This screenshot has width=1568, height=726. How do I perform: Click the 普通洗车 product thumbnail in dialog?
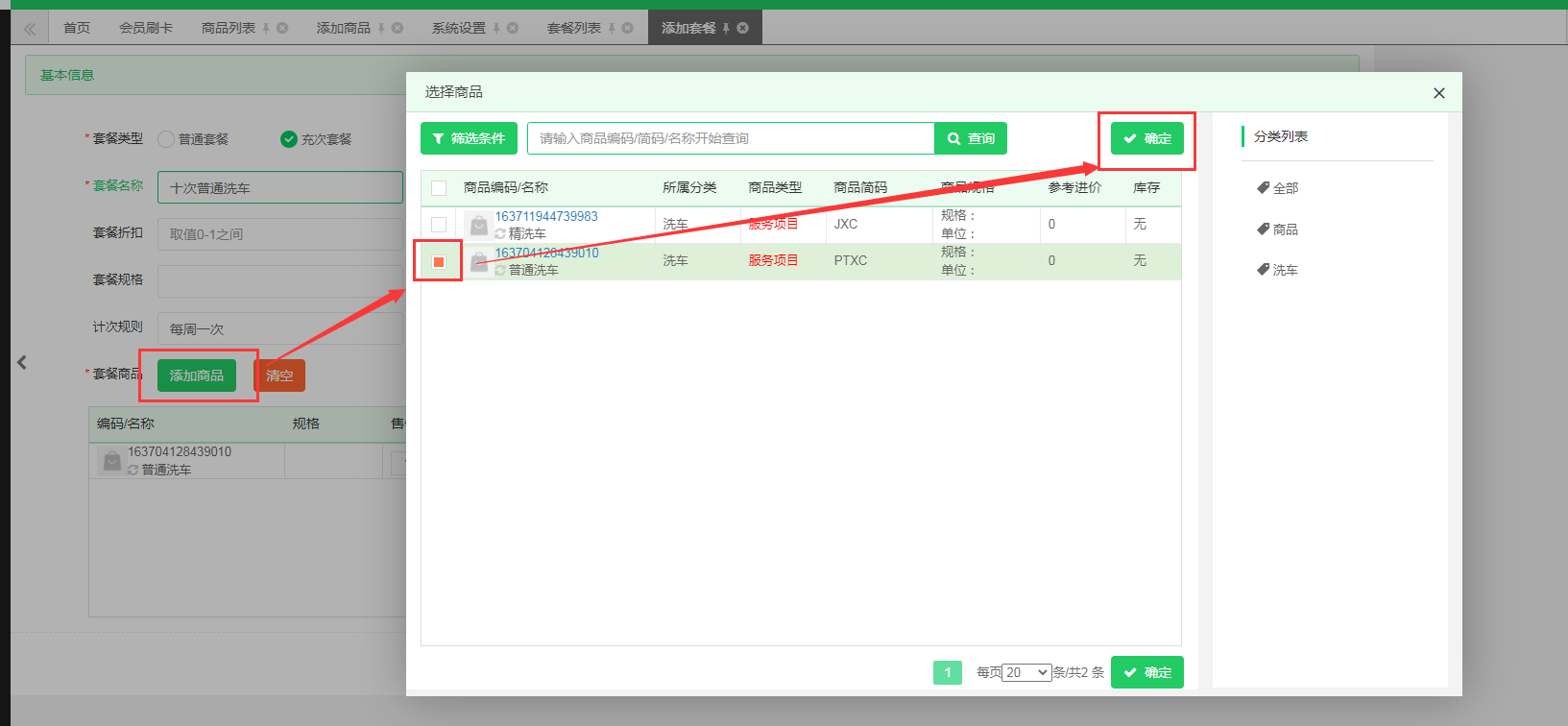click(x=478, y=261)
